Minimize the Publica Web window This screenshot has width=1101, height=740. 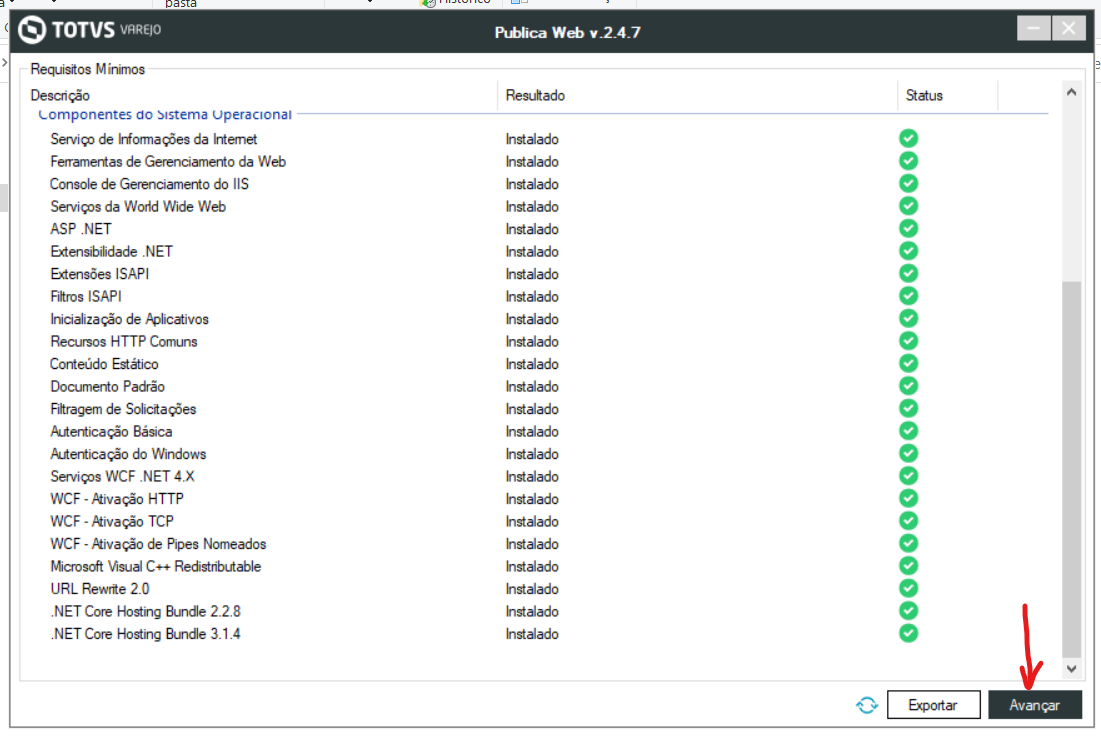(1034, 28)
